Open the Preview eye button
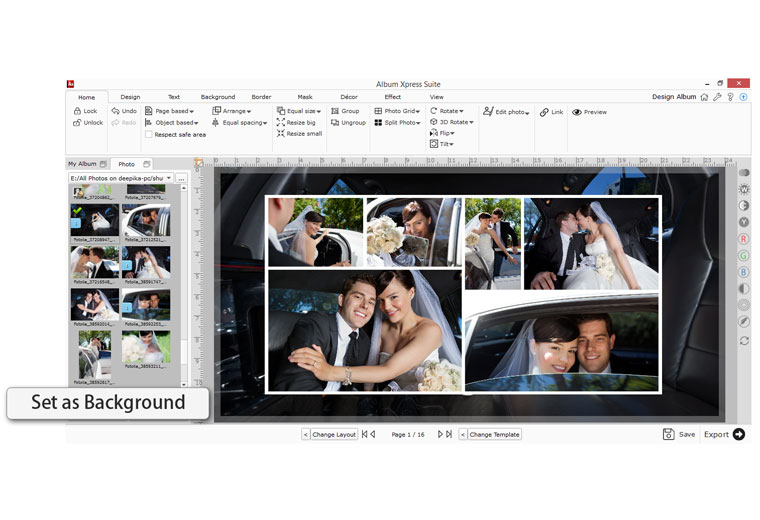The width and height of the screenshot is (760, 520). click(x=589, y=112)
